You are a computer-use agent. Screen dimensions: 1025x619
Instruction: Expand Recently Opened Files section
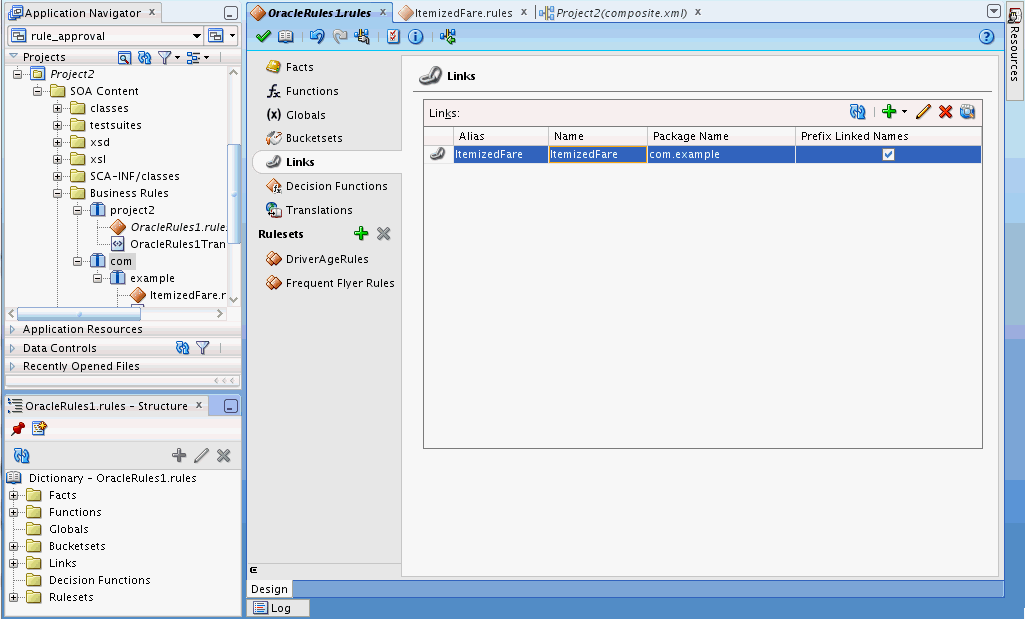[x=12, y=366]
